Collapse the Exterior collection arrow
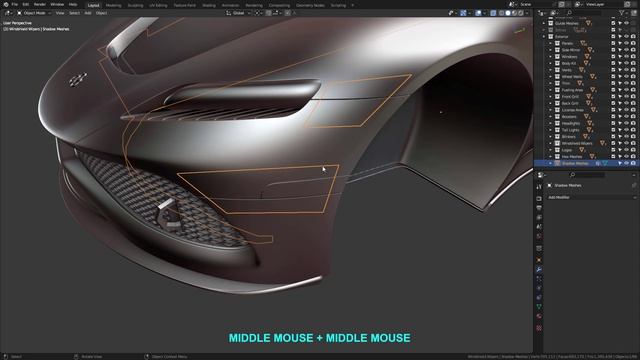The image size is (640, 360). pos(544,37)
